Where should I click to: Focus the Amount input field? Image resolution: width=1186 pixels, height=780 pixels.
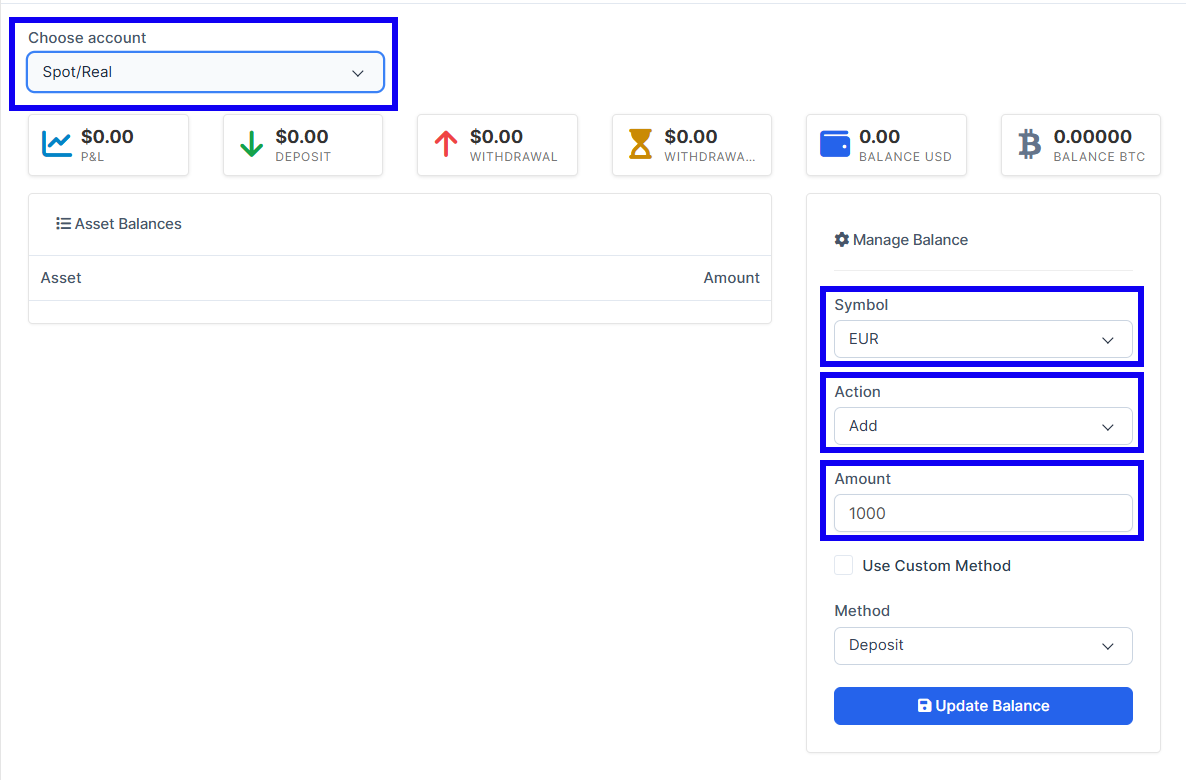(983, 514)
